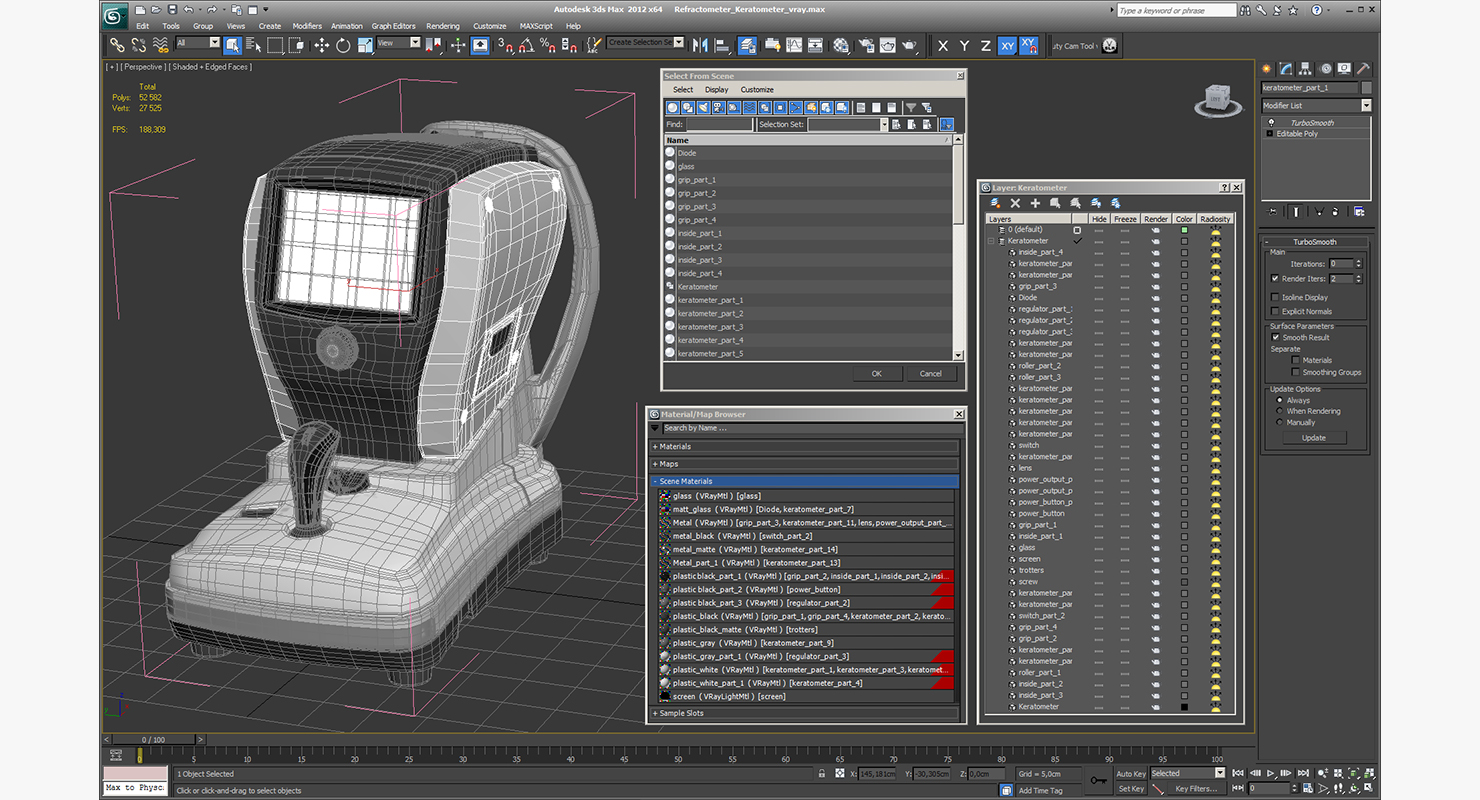This screenshot has height=800, width=1480.
Task: Click the Render Production teapot icon
Action: [908, 45]
